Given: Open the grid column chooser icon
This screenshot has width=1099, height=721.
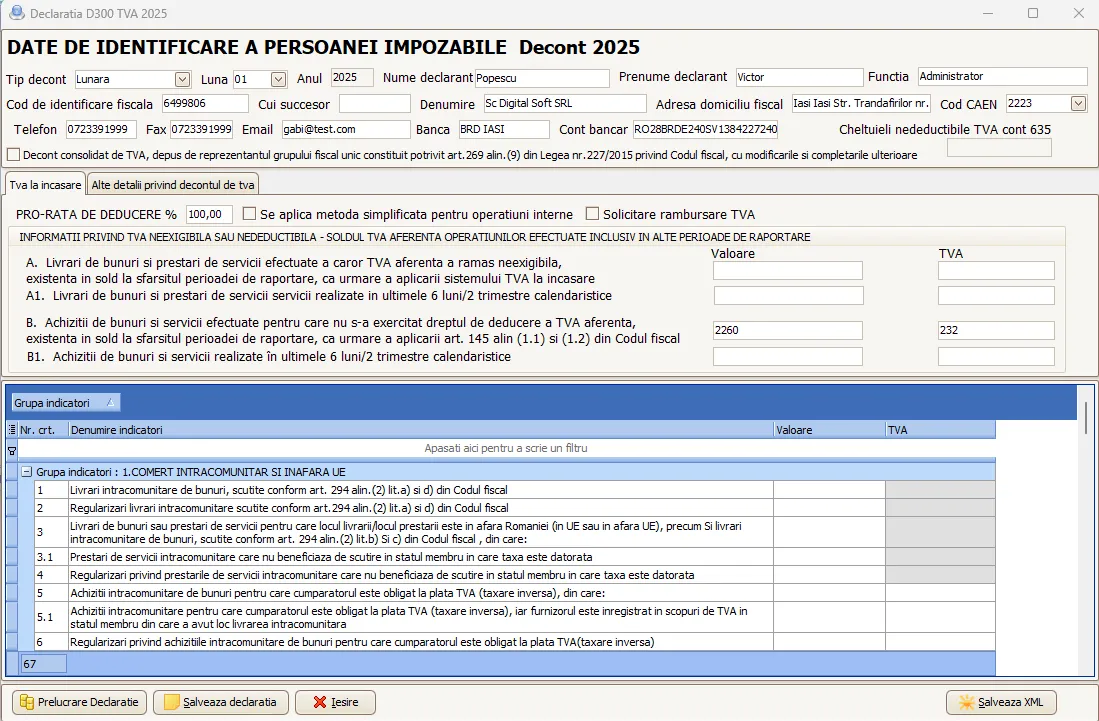Looking at the screenshot, I should point(11,430).
